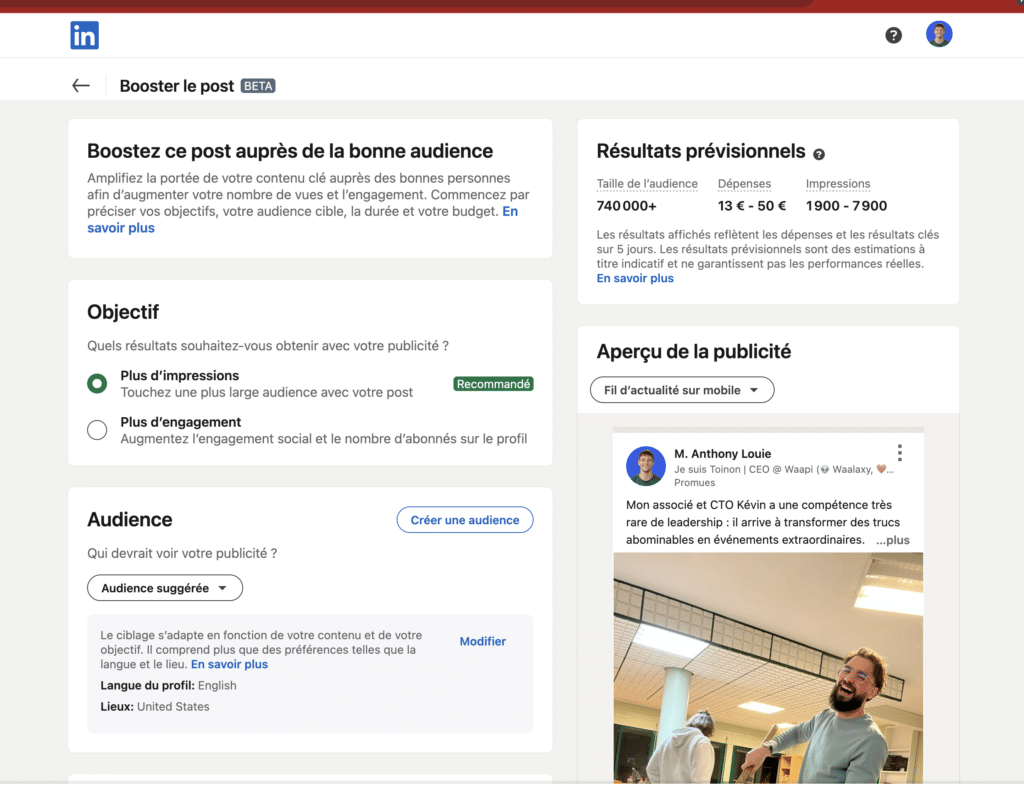Viewport: 1024px width, 787px height.
Task: Select the Plus d'engagement objective
Action: click(97, 428)
